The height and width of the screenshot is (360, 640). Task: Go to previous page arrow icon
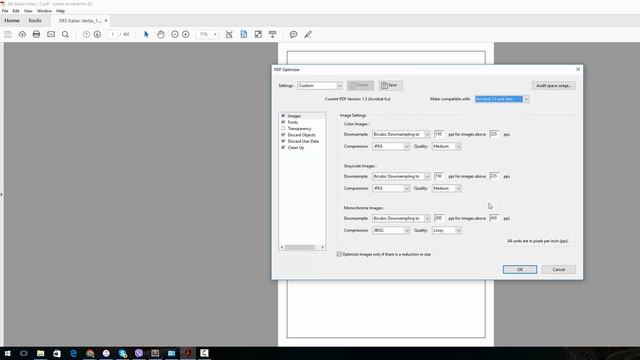[x=86, y=35]
